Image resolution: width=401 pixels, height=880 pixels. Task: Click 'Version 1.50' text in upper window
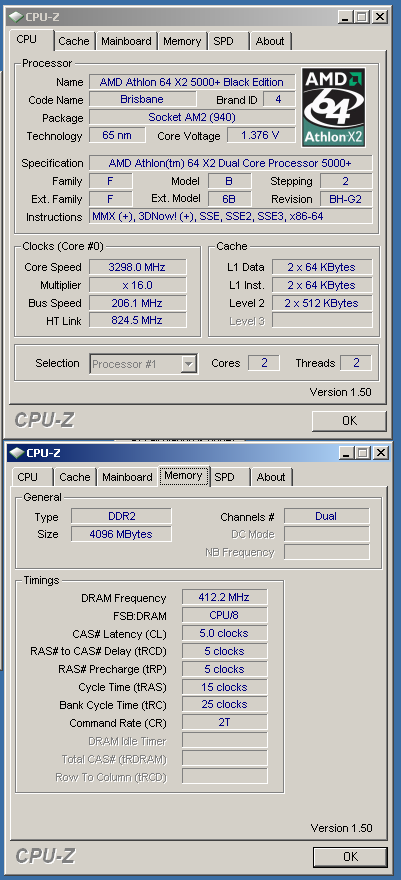pyautogui.click(x=340, y=392)
